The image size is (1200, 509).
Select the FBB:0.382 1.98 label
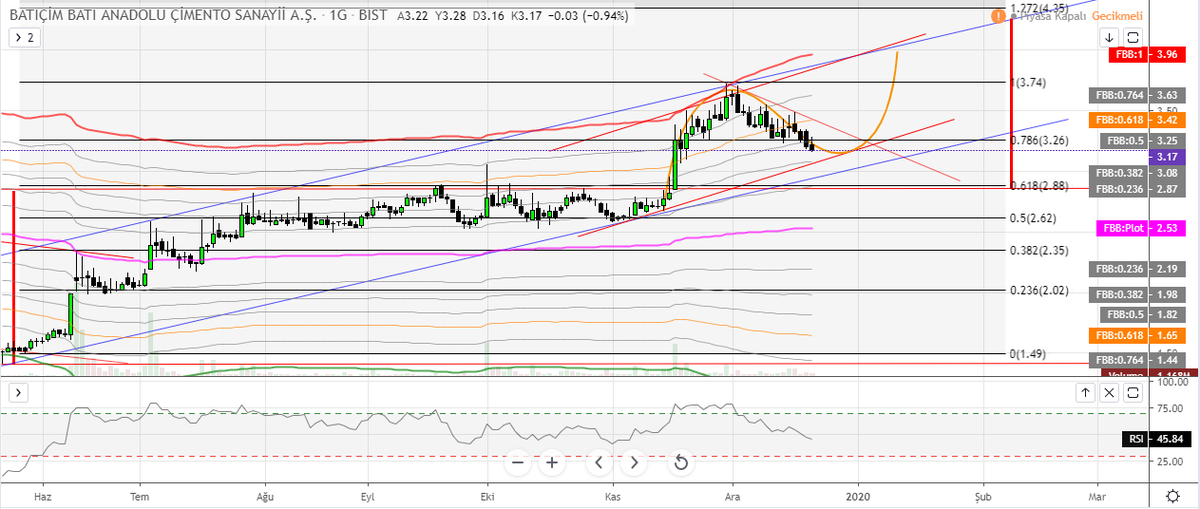[1138, 294]
